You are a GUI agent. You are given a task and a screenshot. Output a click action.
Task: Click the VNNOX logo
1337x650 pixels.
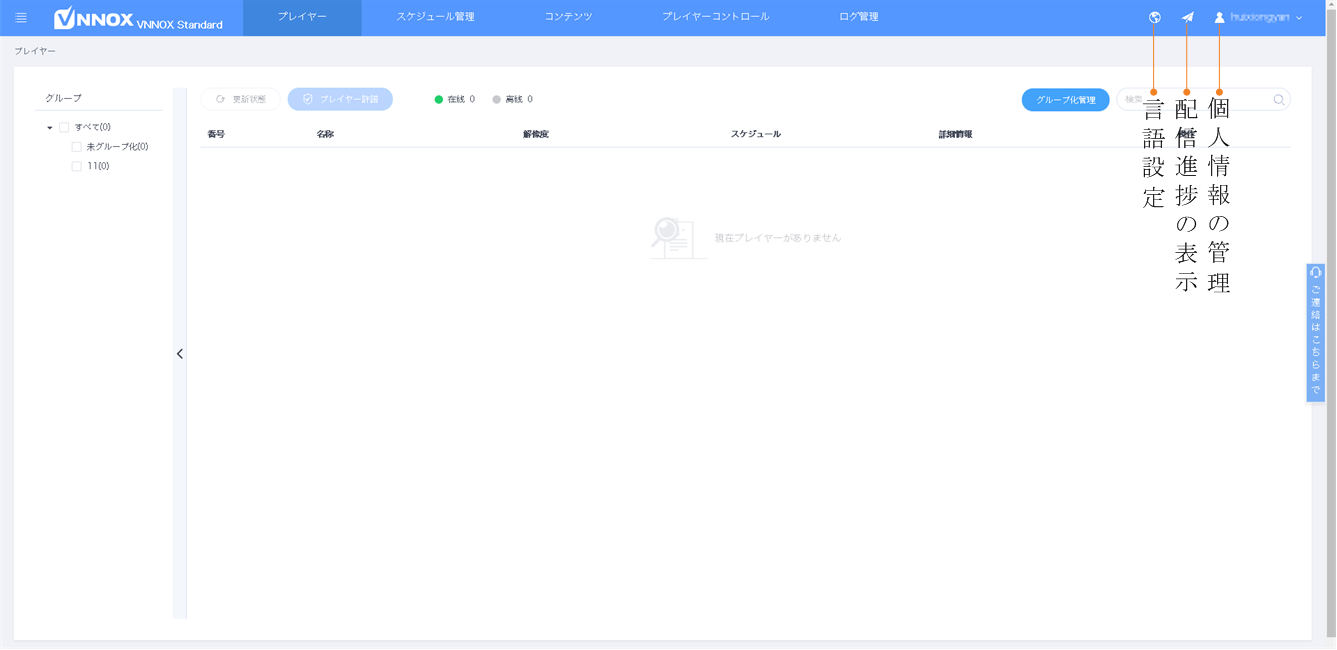pos(94,18)
